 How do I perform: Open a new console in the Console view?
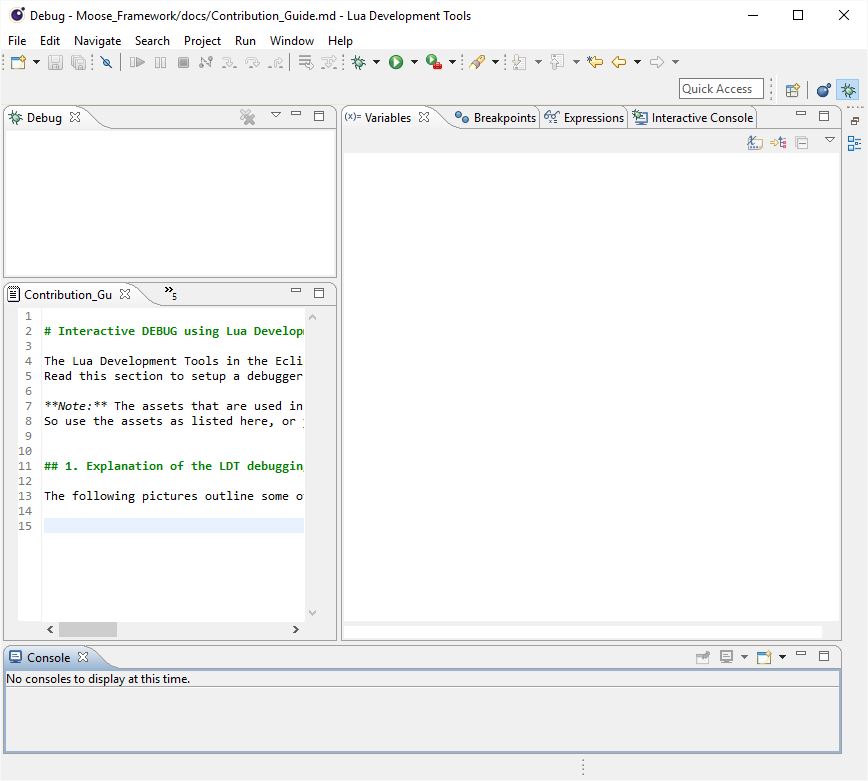[x=764, y=656]
